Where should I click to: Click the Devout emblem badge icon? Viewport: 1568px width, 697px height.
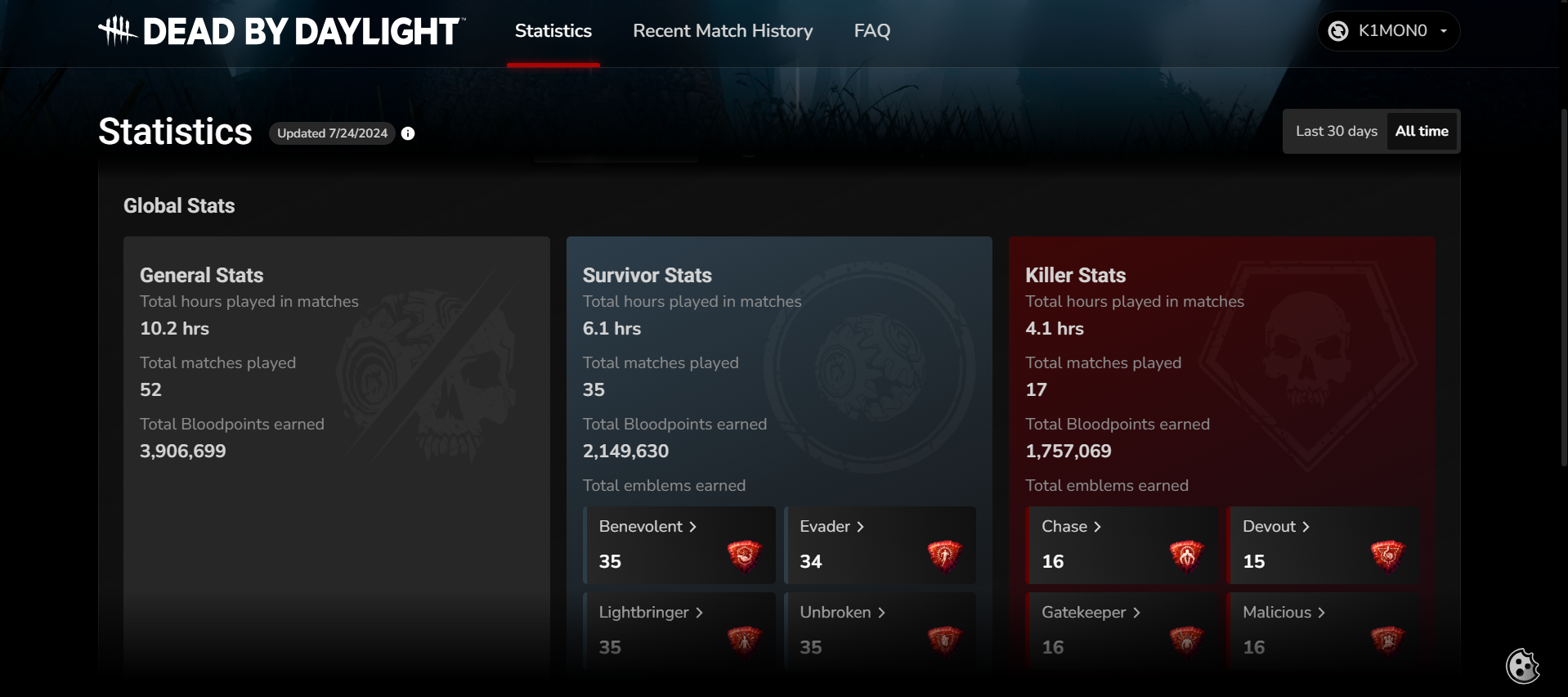pyautogui.click(x=1388, y=555)
